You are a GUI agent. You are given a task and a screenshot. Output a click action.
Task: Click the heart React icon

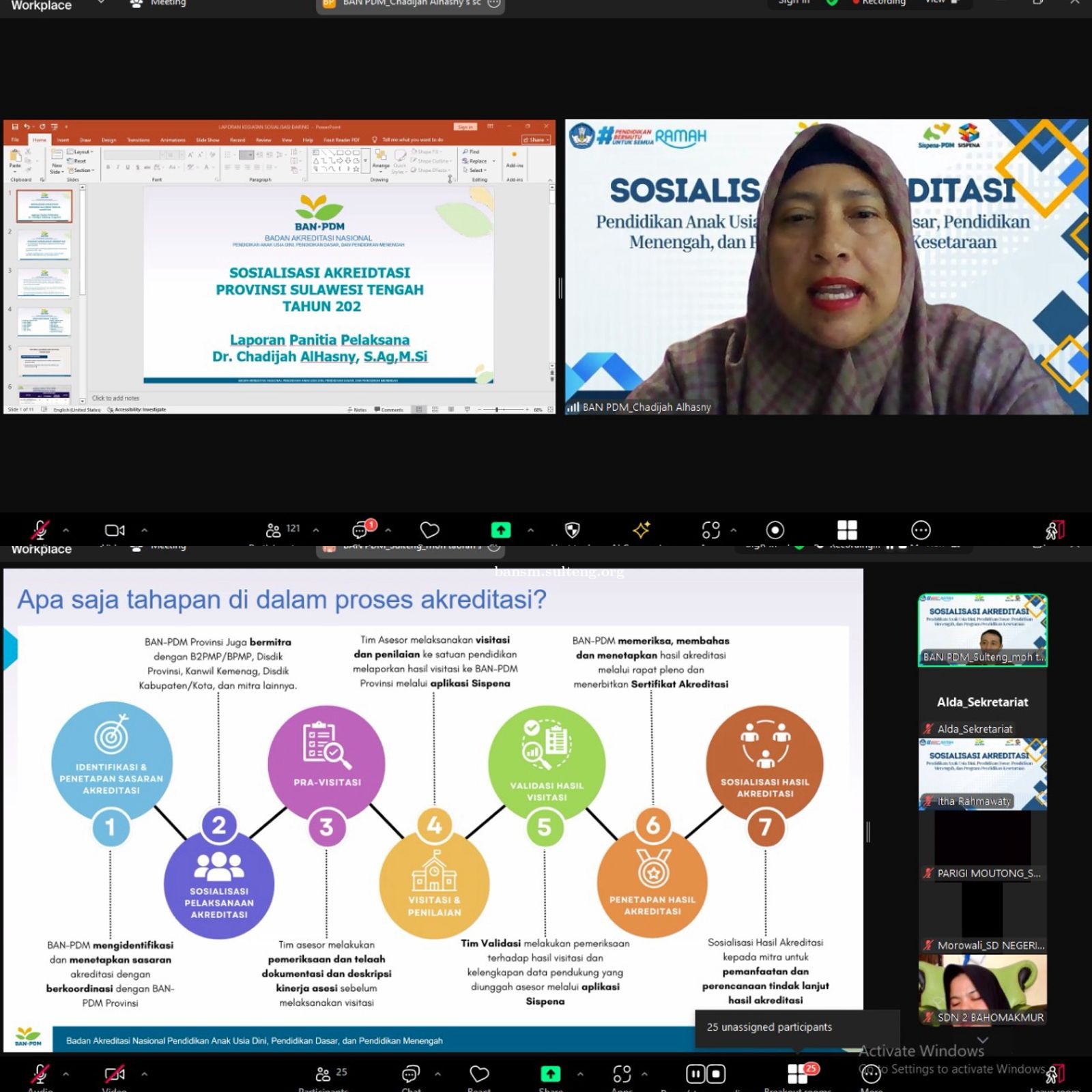click(x=430, y=530)
